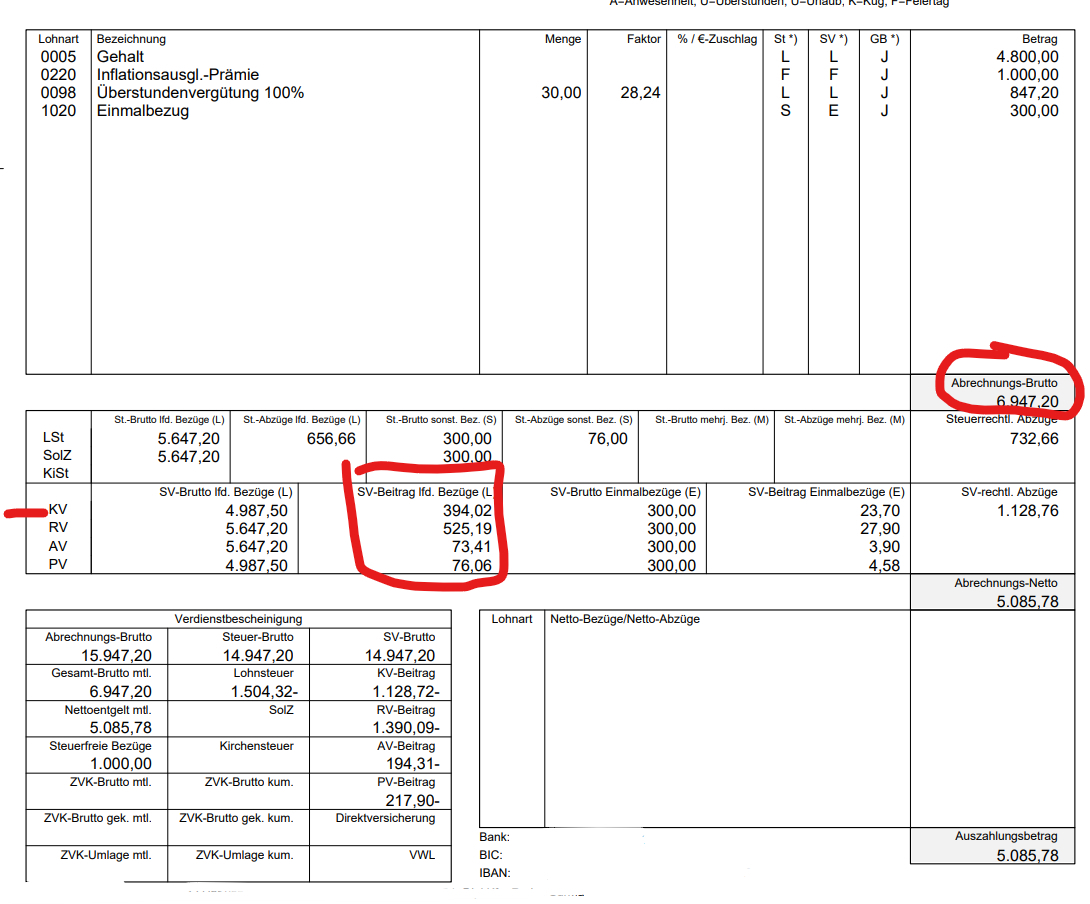
Task: Click the Steuer-Brutto value 14.947,20
Action: [258, 656]
